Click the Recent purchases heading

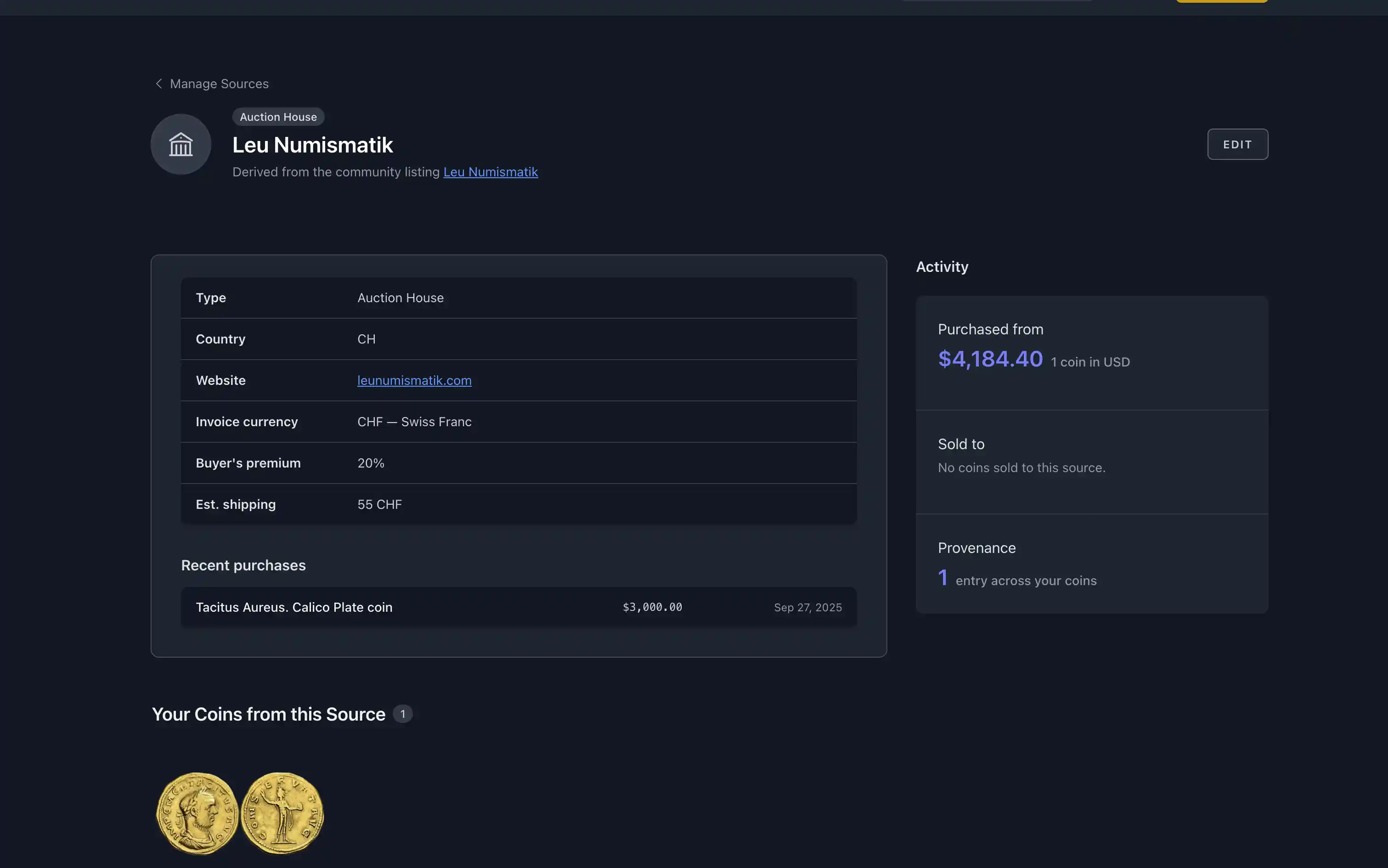243,565
